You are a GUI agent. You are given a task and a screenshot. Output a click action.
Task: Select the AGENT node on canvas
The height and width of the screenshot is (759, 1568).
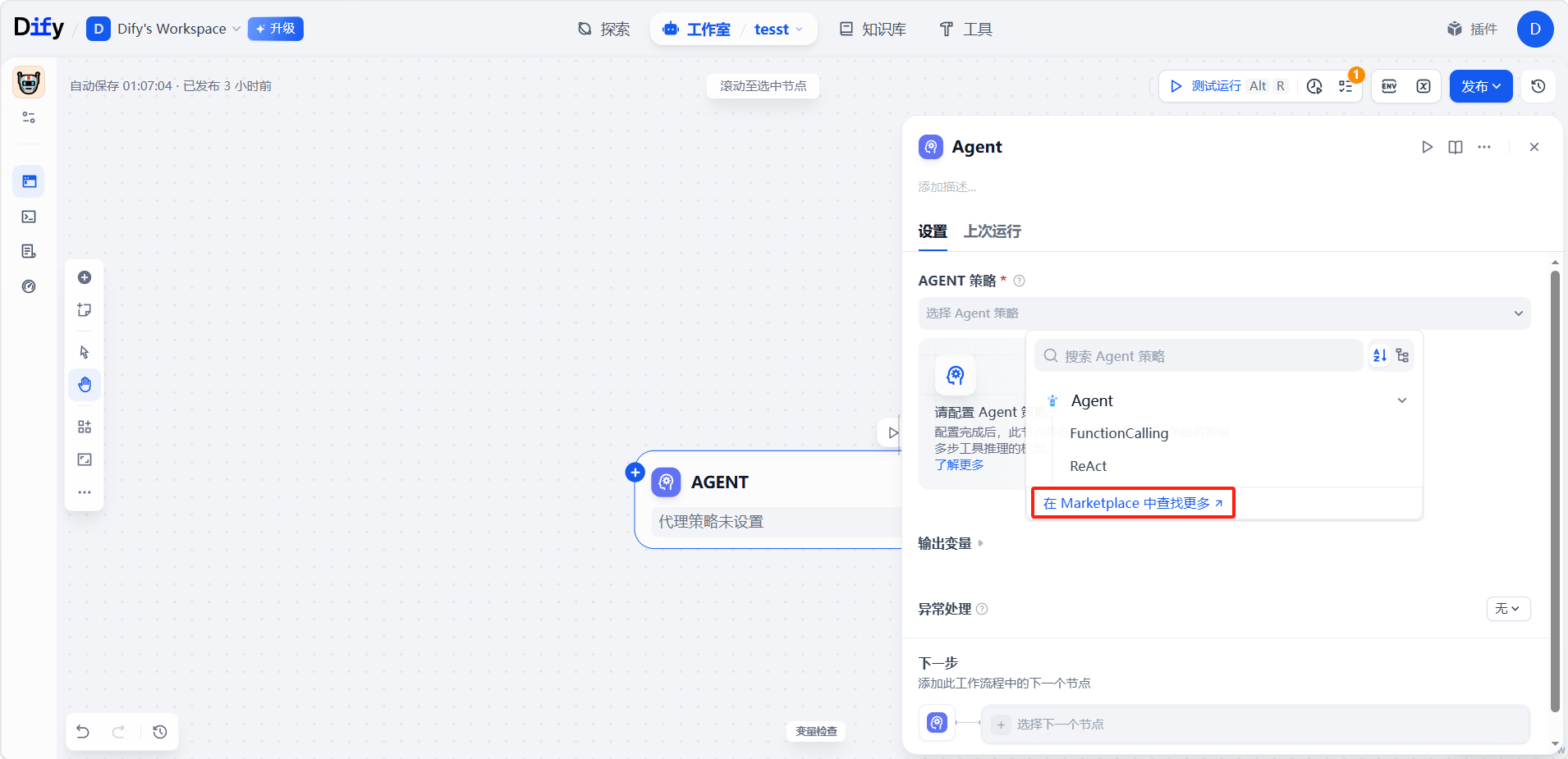tap(768, 499)
